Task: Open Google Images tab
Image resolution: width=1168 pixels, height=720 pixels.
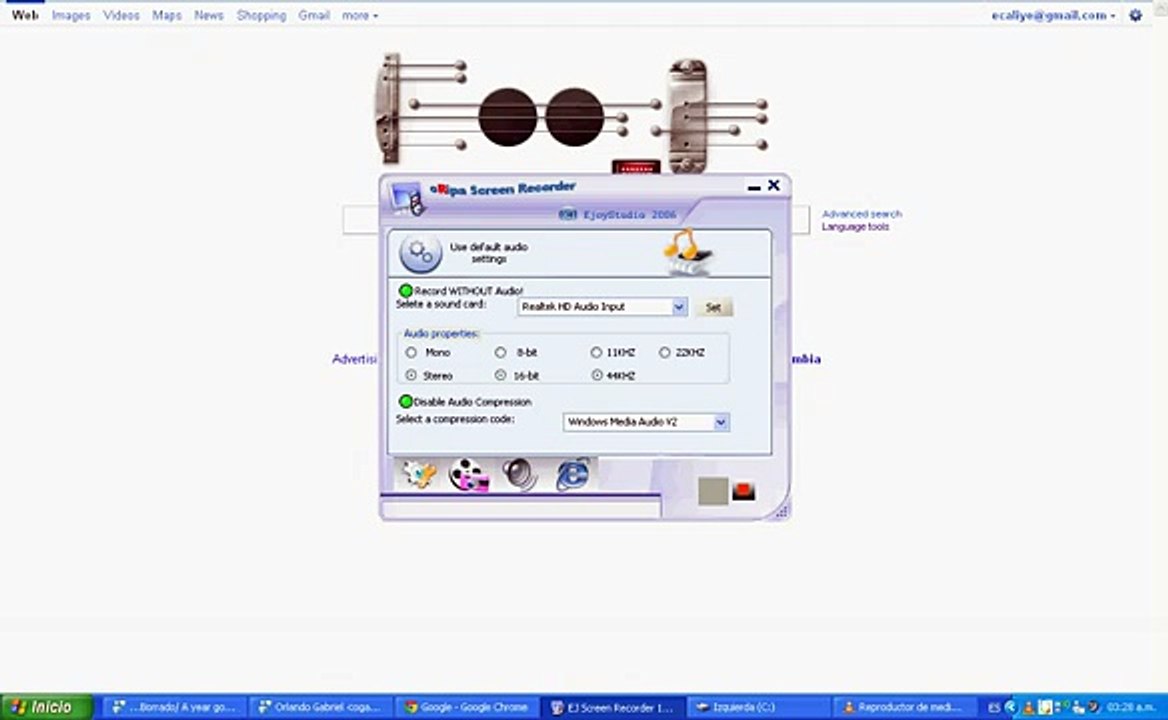Action: 71,15
